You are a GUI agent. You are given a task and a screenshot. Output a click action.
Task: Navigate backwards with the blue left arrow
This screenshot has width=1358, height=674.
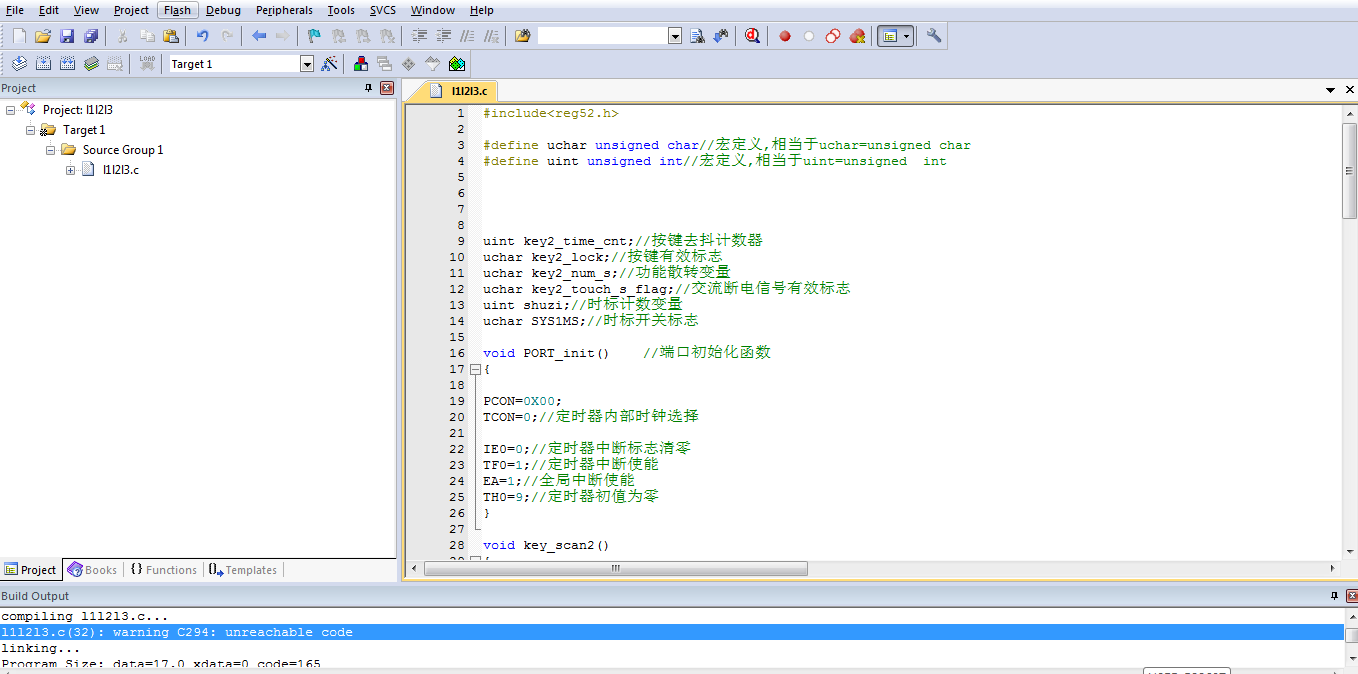259,36
